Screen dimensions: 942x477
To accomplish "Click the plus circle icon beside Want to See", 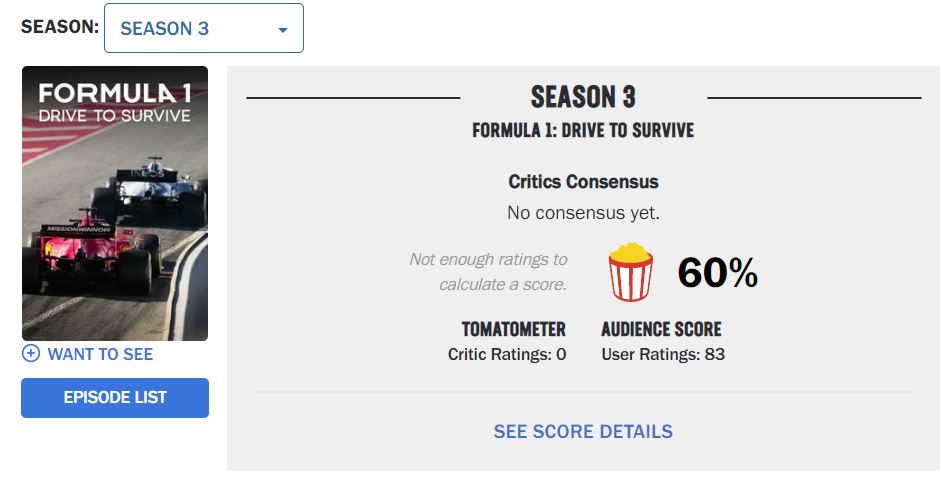I will coord(31,354).
